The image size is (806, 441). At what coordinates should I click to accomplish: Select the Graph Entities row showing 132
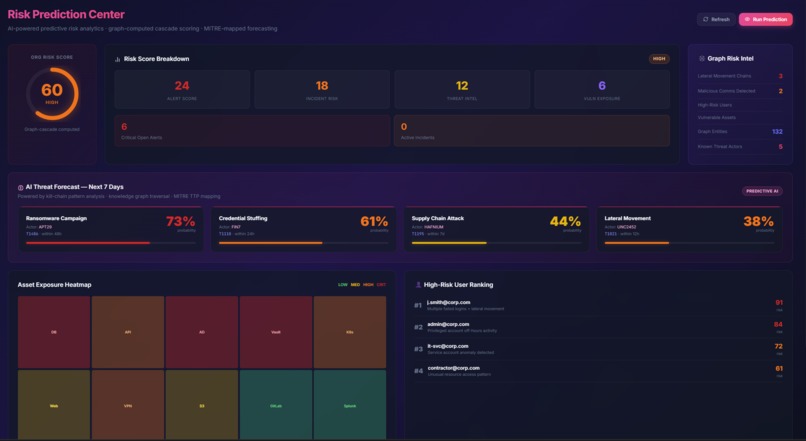[740, 132]
